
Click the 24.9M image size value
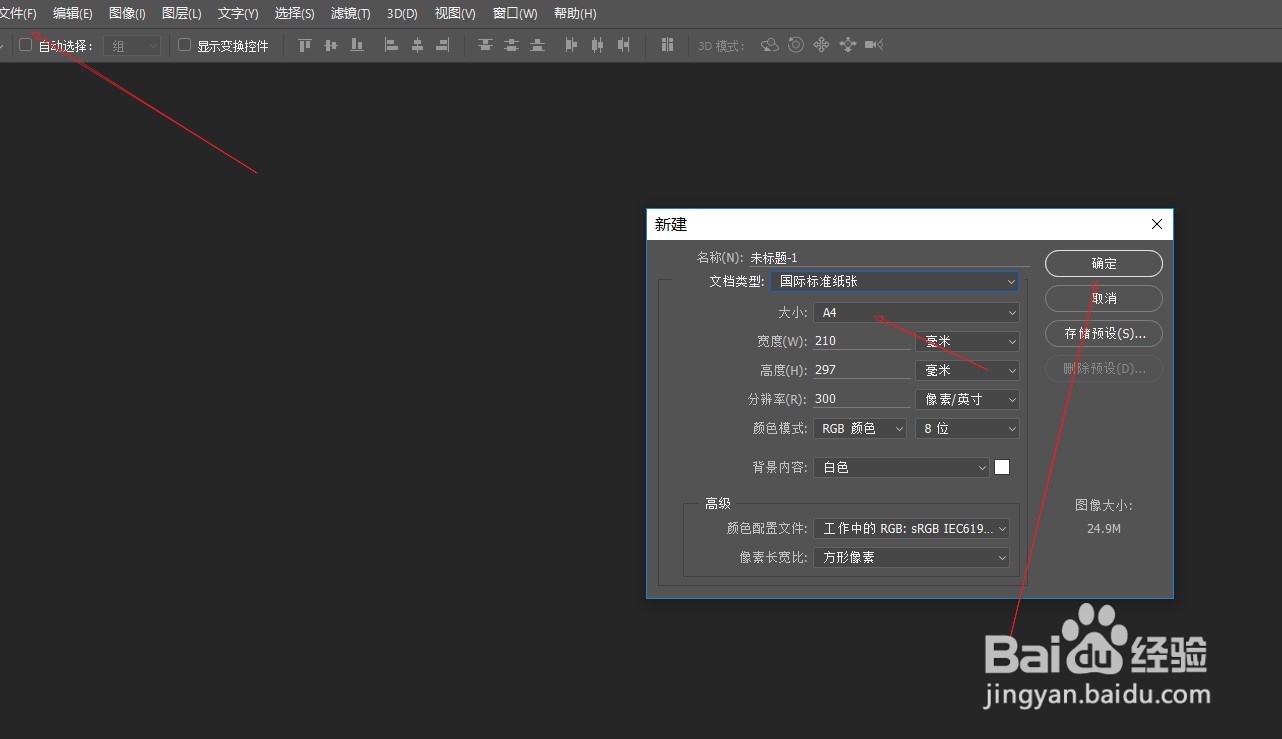(x=1104, y=528)
